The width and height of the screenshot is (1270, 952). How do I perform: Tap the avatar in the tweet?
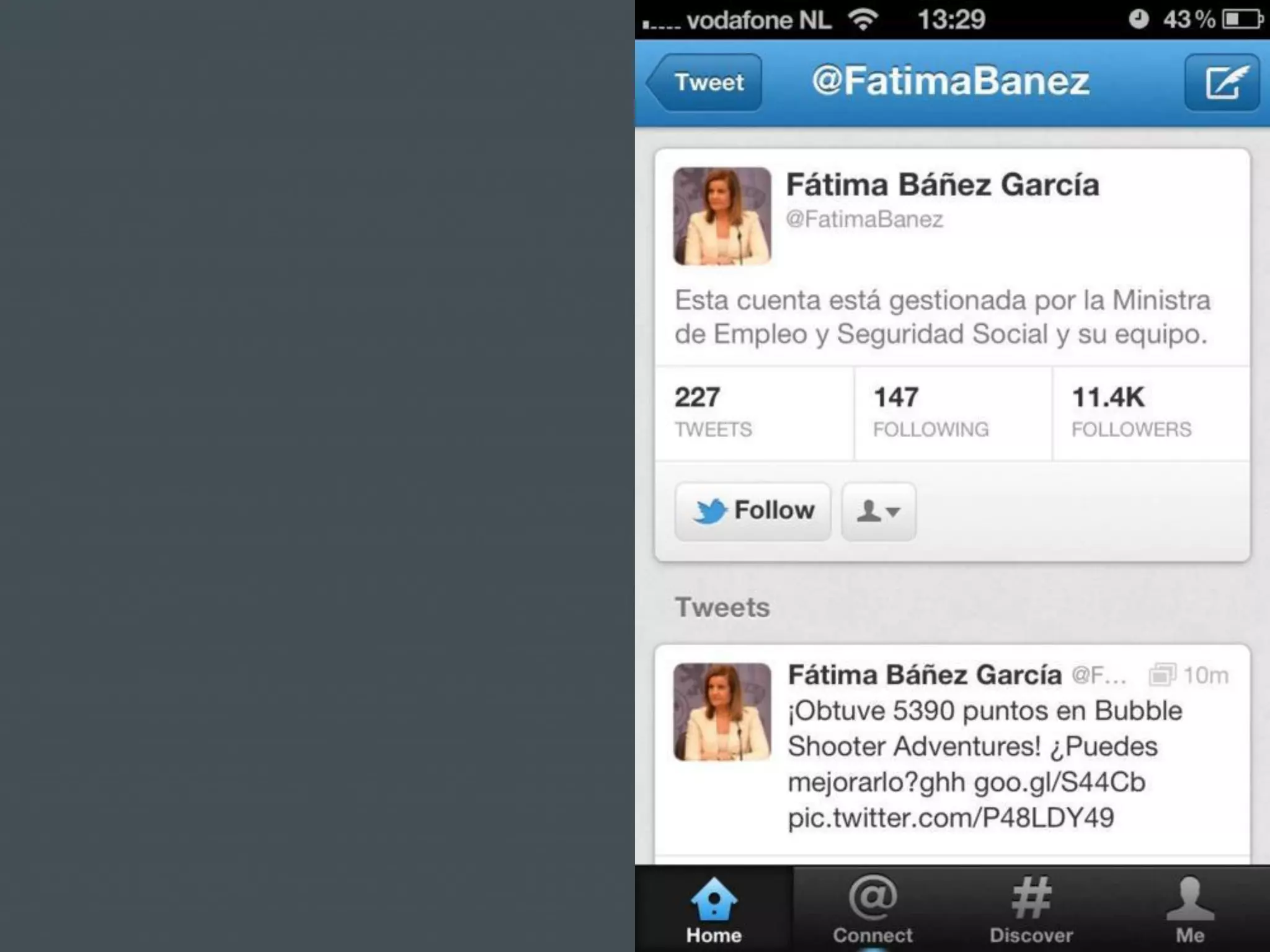pos(722,712)
